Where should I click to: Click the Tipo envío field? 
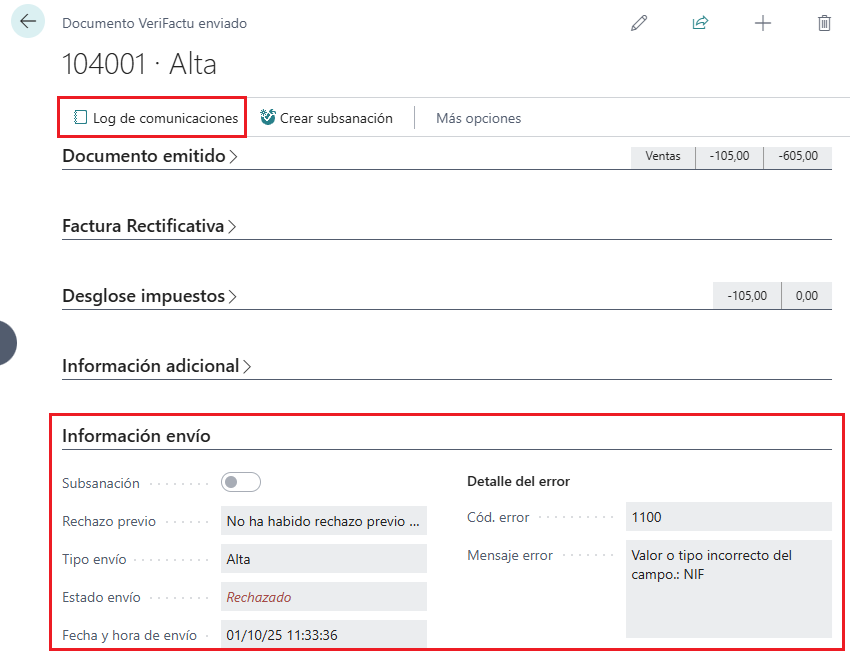(x=323, y=559)
